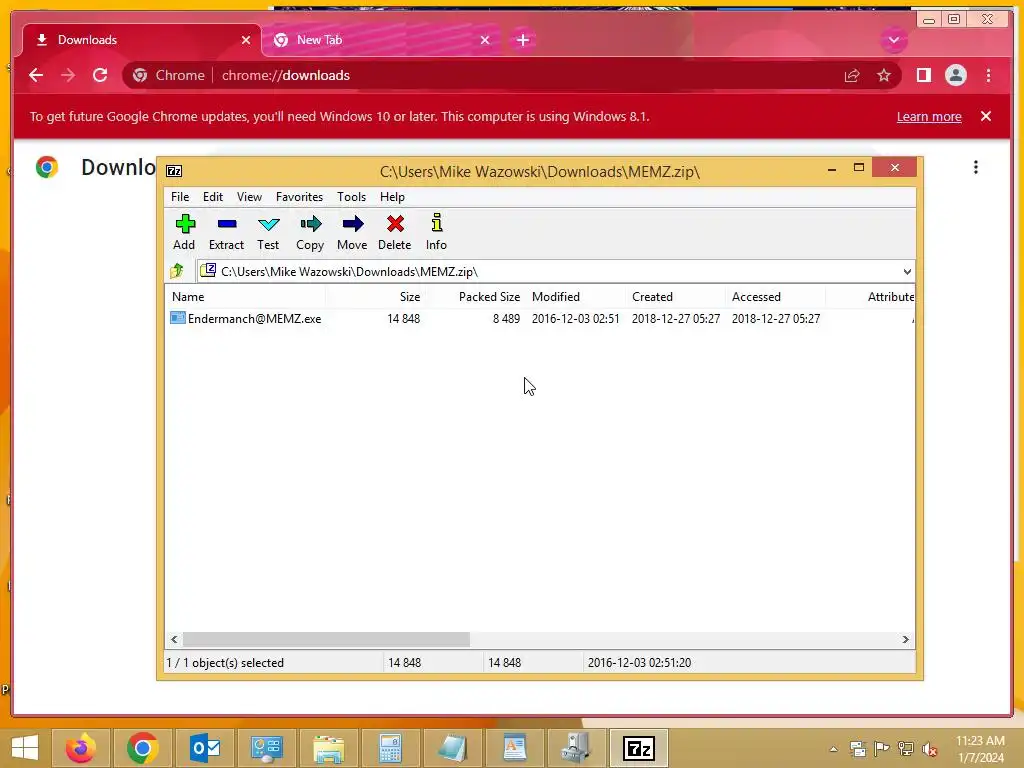Click the Chrome site info chip
The width and height of the screenshot is (1024, 768).
pyautogui.click(x=169, y=75)
